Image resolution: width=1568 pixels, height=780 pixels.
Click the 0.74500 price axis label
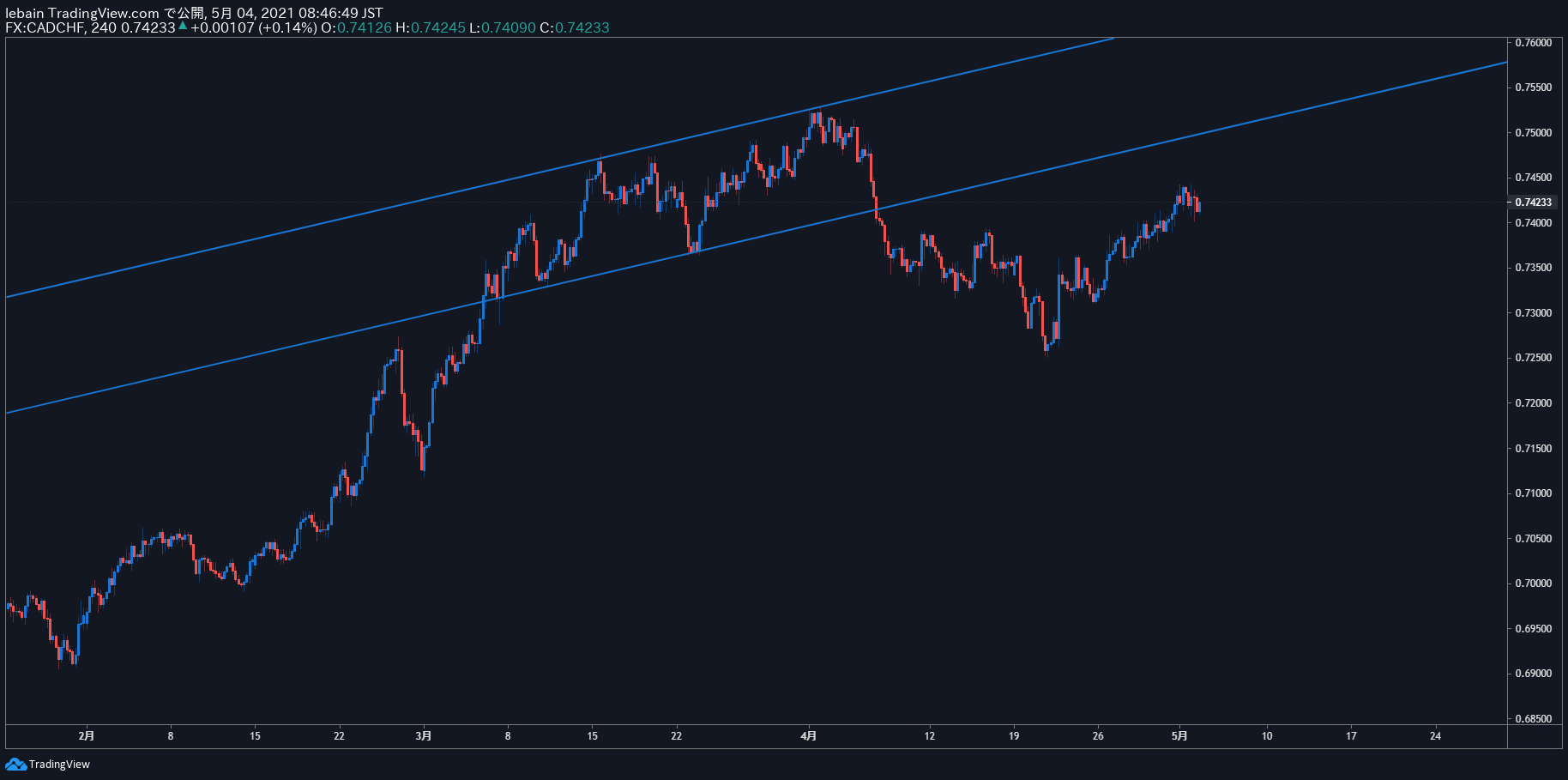coord(1533,178)
